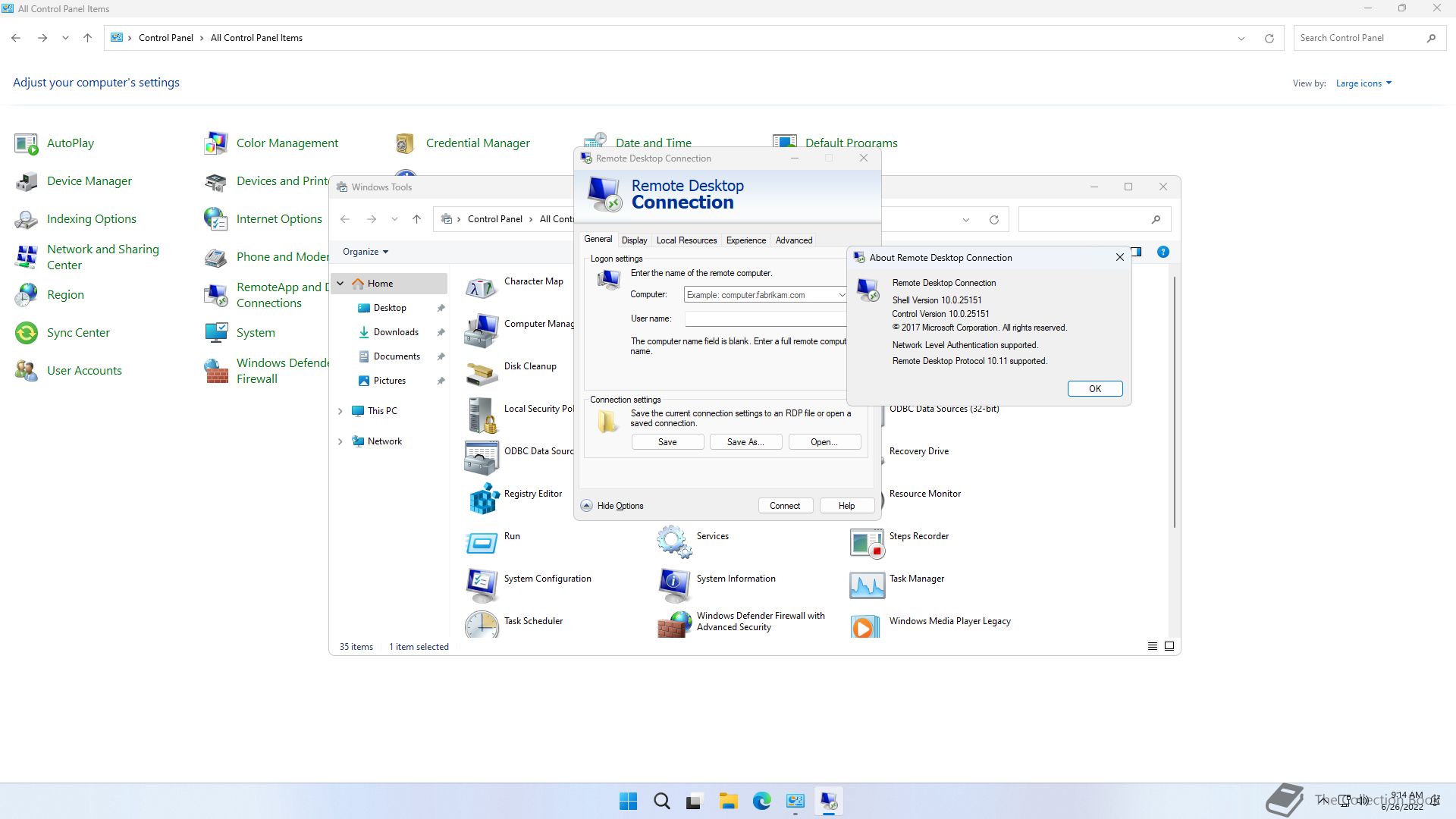Screen dimensions: 1456x819
Task: Open Windows Tools address bar history dropdown
Action: 966,220
